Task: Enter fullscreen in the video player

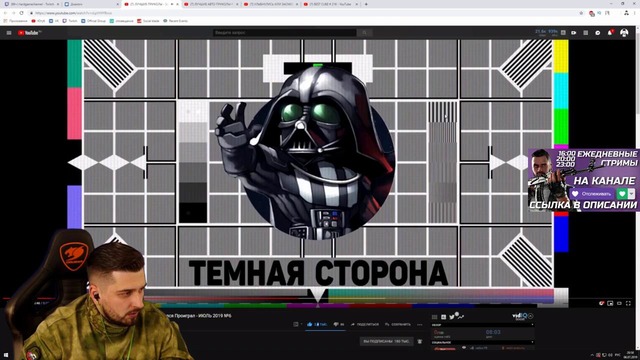Action: pyautogui.click(x=629, y=303)
